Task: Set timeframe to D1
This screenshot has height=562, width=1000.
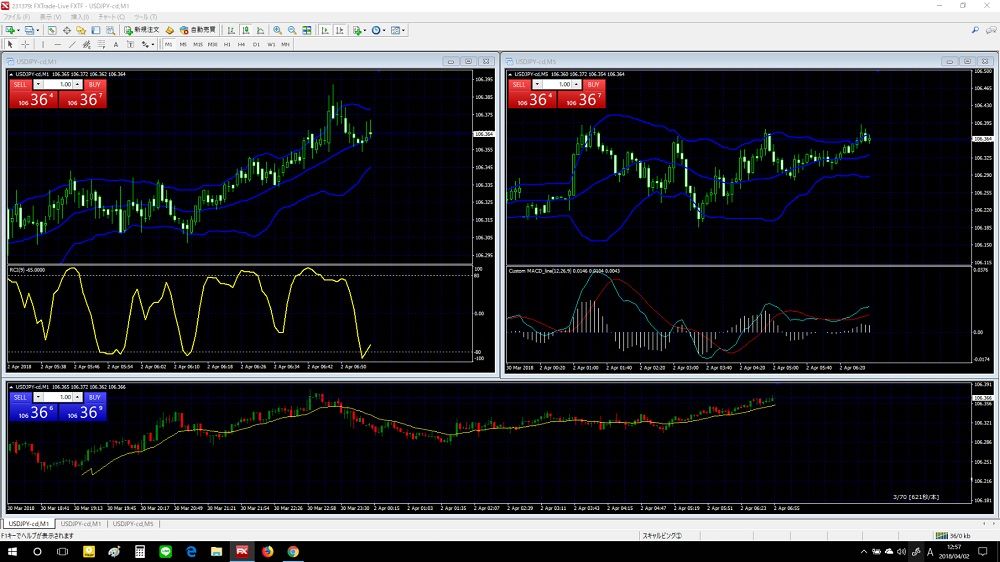Action: click(256, 45)
